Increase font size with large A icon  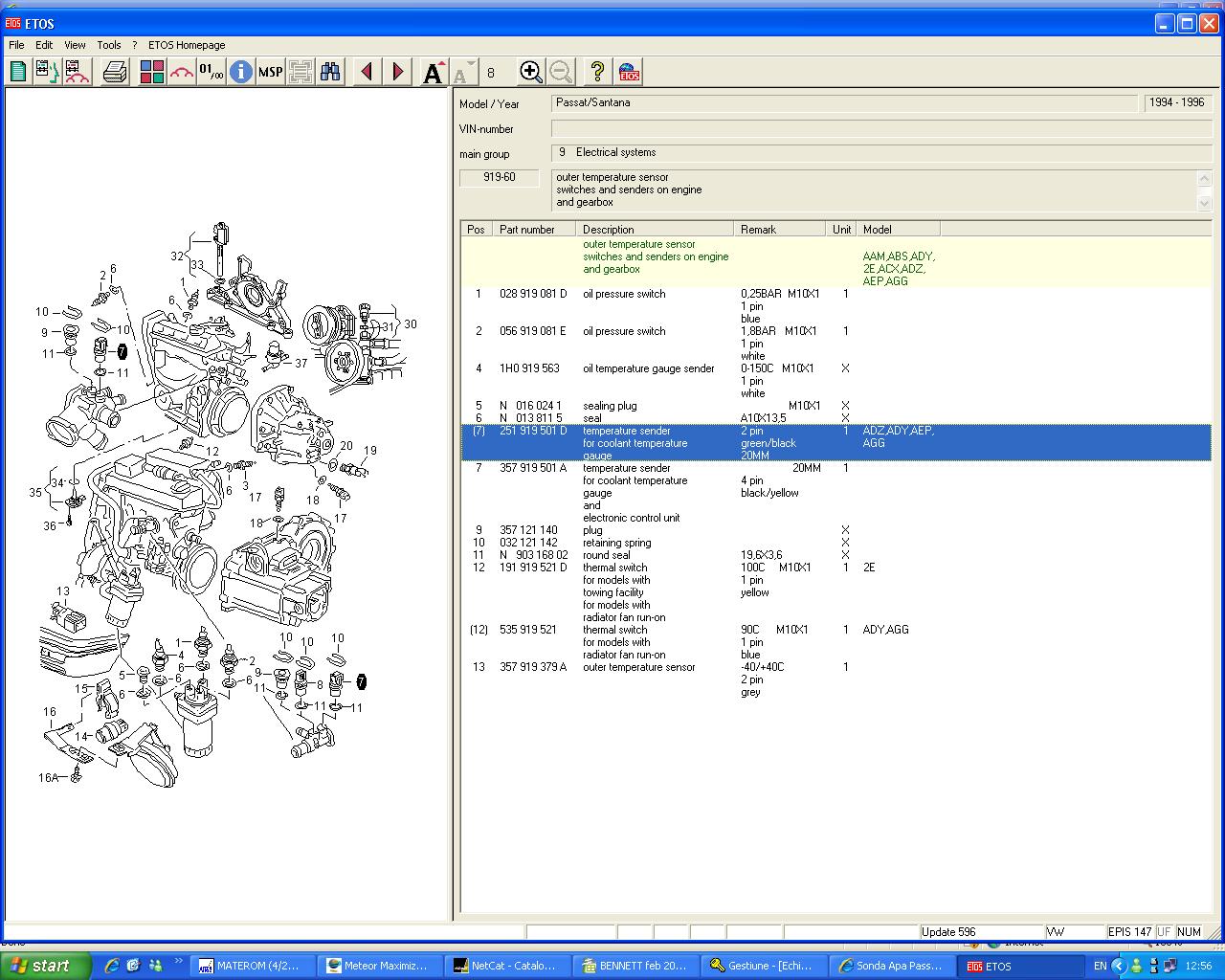434,72
